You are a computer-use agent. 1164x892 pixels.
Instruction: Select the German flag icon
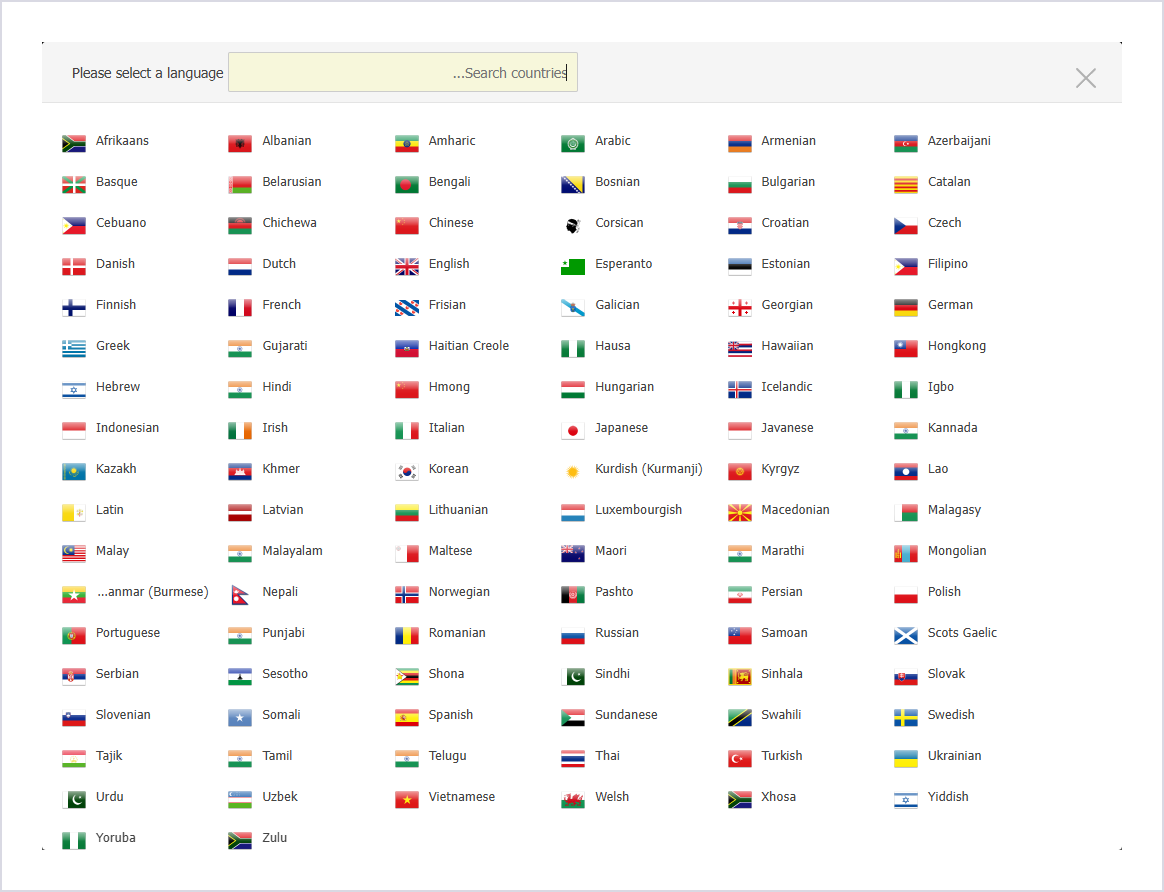pos(906,306)
